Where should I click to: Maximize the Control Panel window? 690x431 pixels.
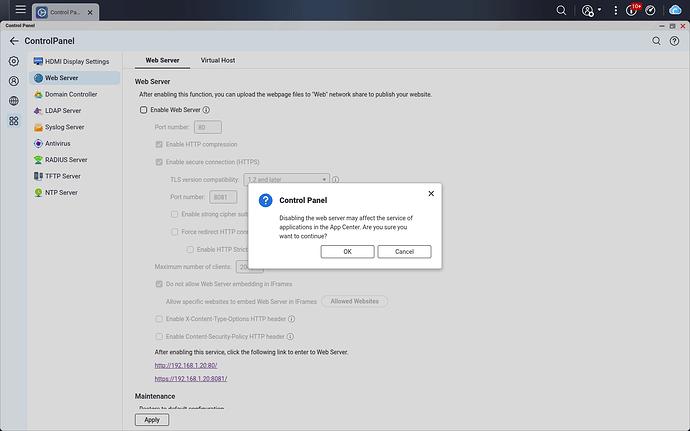[x=672, y=26]
